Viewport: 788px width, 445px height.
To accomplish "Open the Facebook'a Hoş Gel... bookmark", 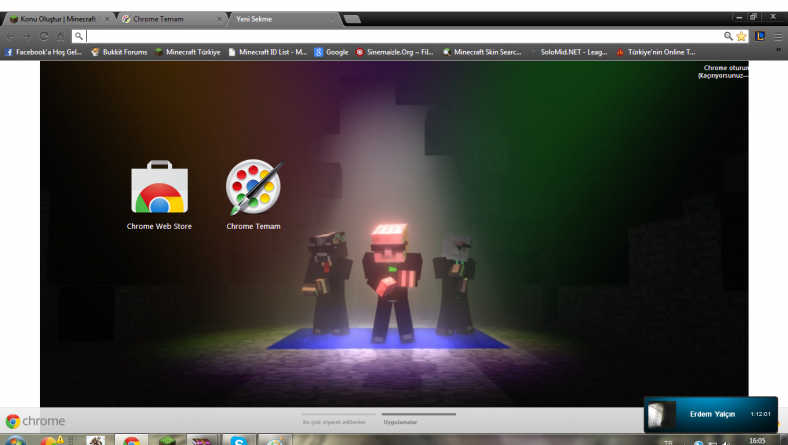I will [43, 52].
